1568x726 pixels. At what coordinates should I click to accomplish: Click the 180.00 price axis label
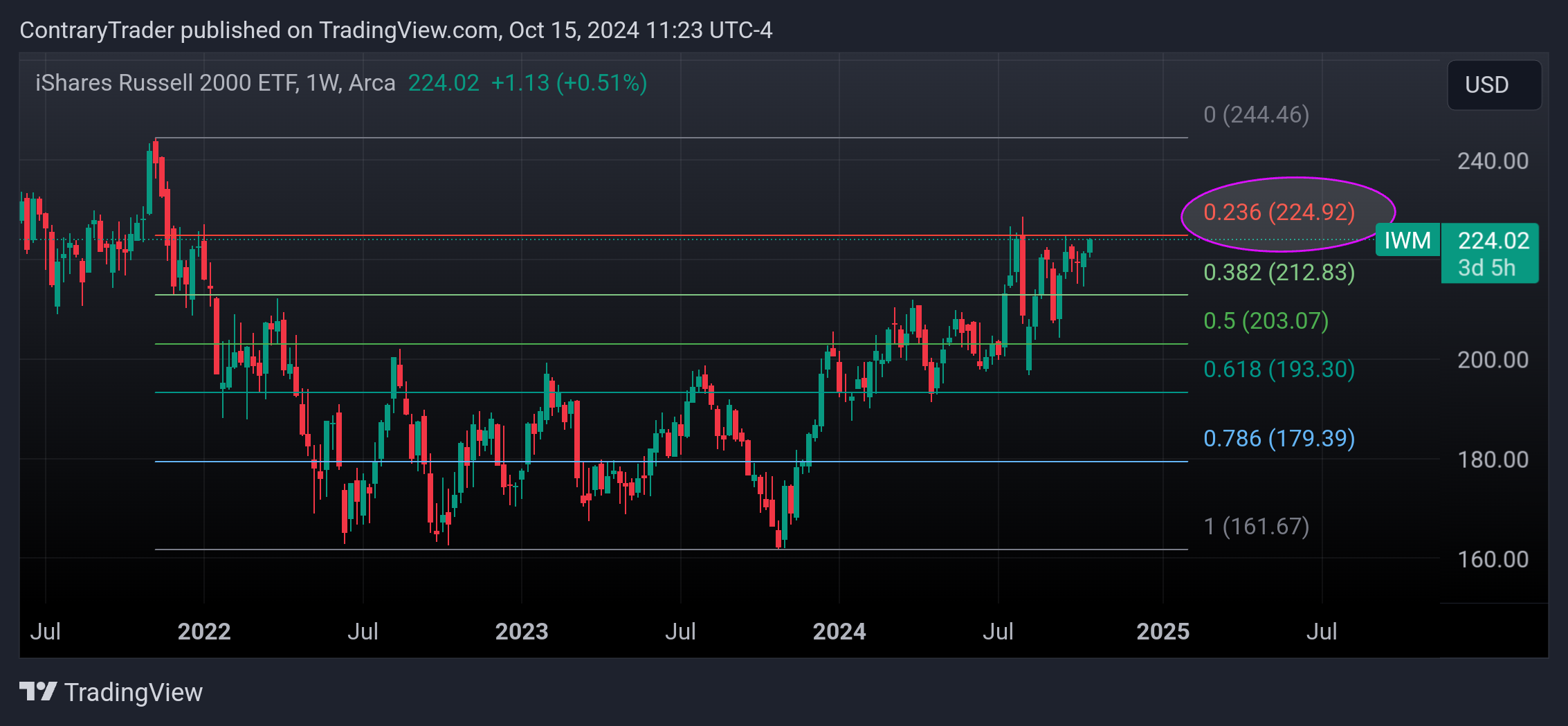coord(1493,460)
